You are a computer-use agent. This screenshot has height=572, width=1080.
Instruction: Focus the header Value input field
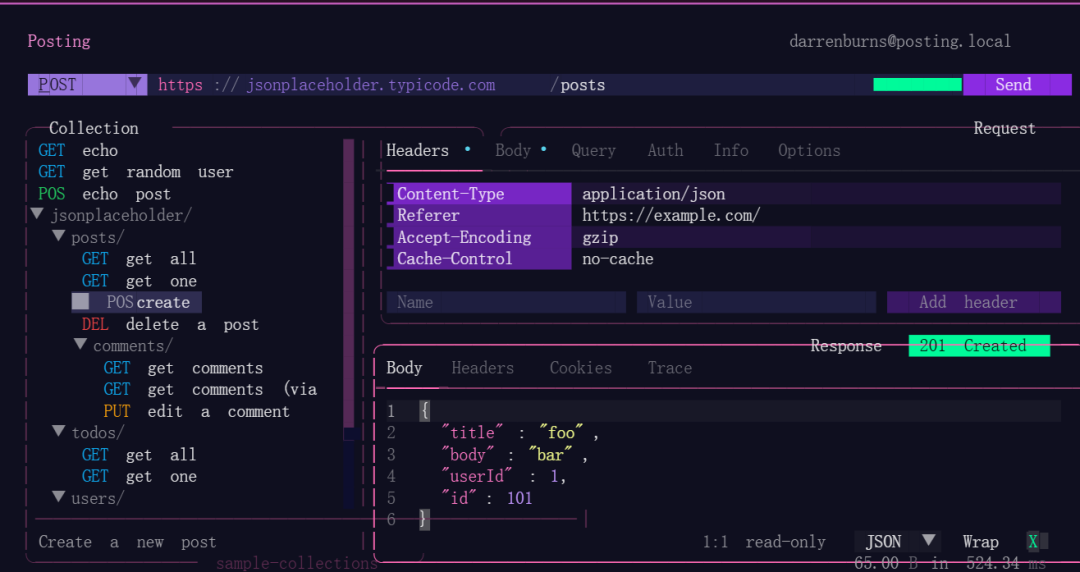pyautogui.click(x=756, y=302)
